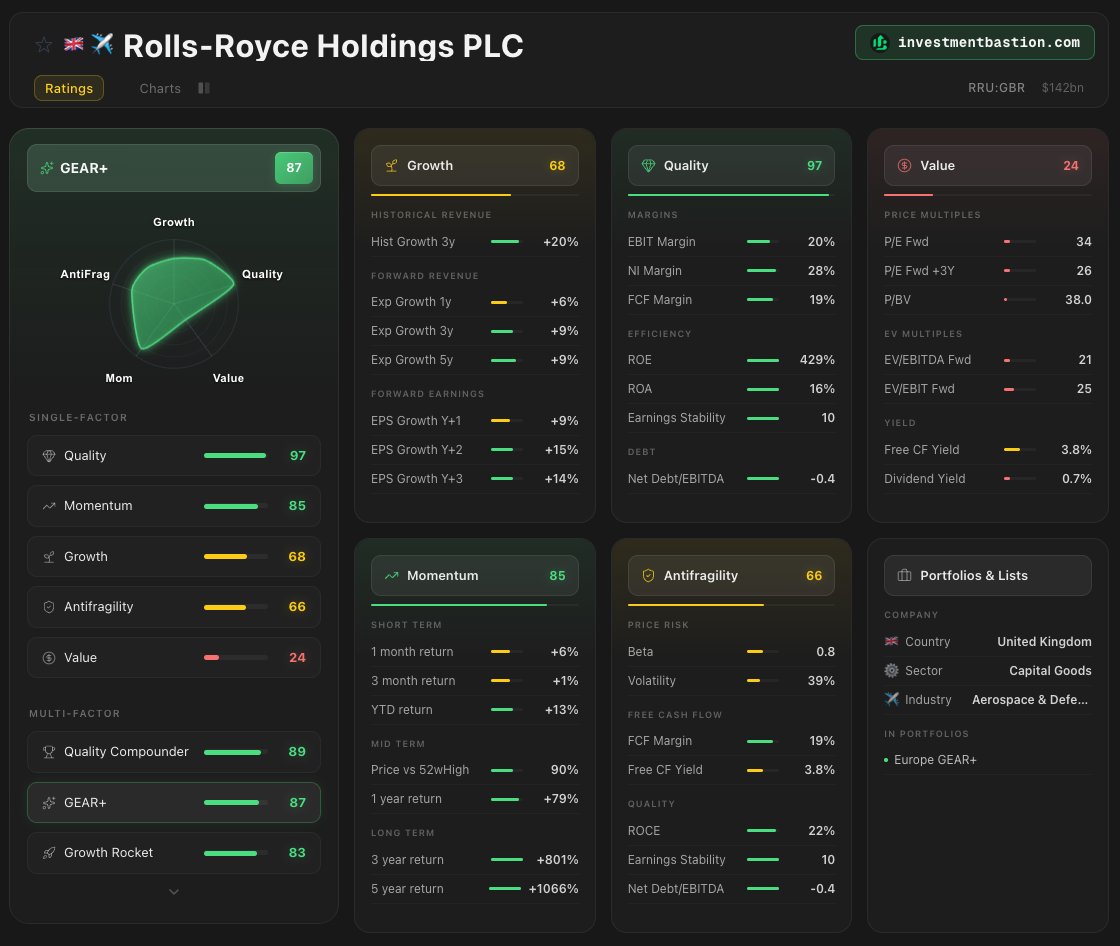Click the EPS Growth Y+2 row label
The height and width of the screenshot is (946, 1120).
(416, 450)
